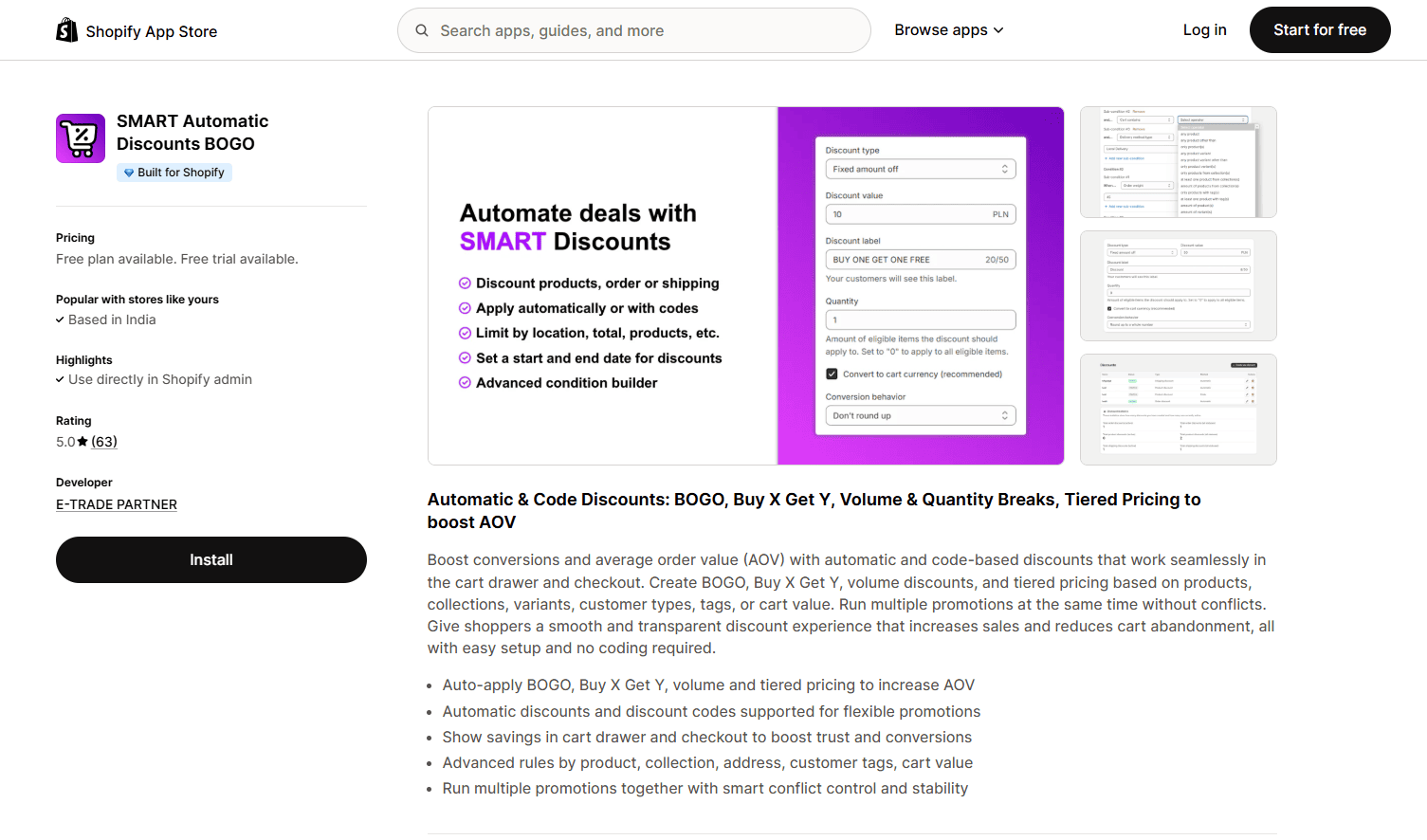Image resolution: width=1427 pixels, height=840 pixels.
Task: Click check icon next to Discount products, order or shipping
Action: (465, 283)
